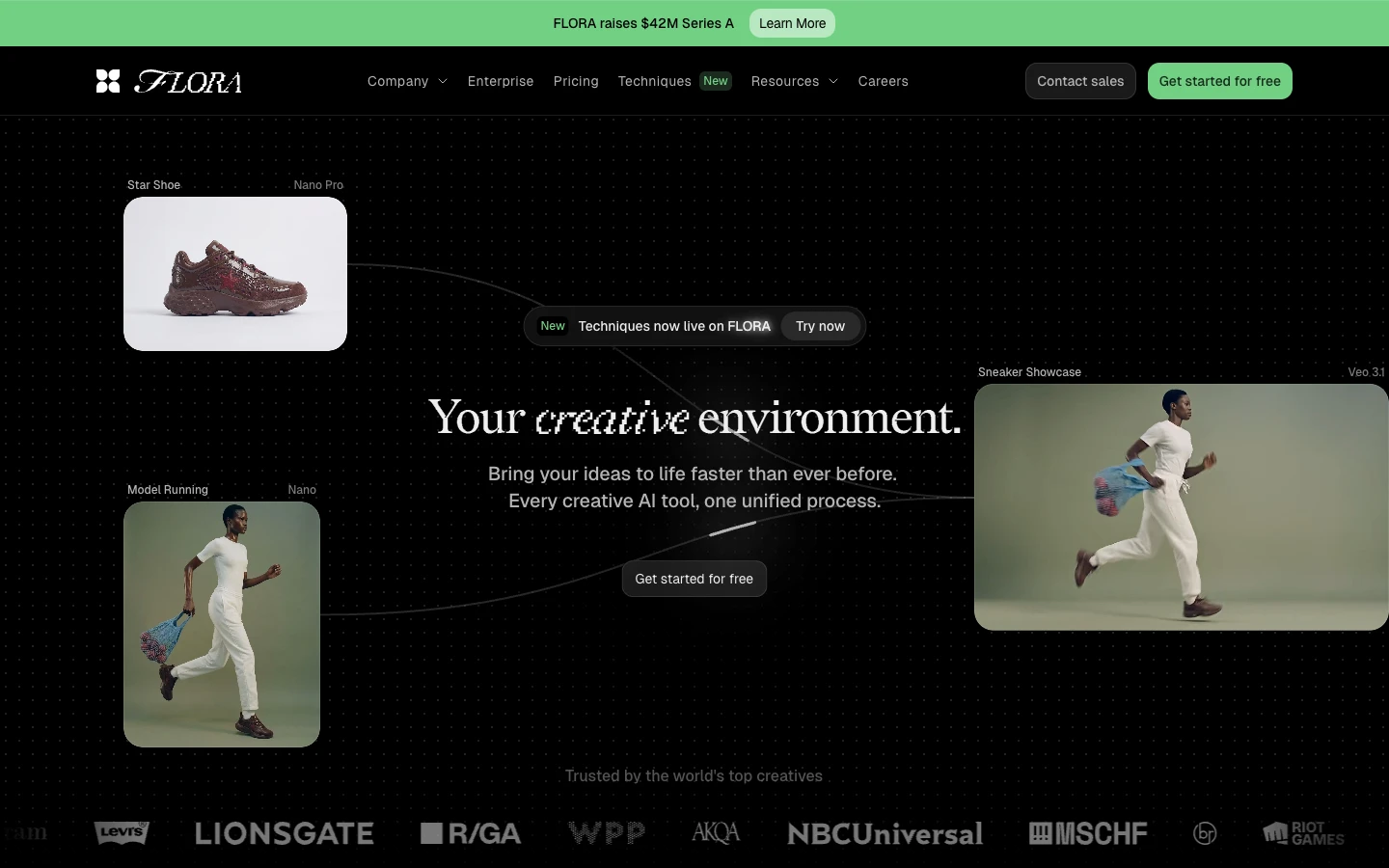Click the Levi's logo
This screenshot has height=868, width=1389.
(x=121, y=833)
